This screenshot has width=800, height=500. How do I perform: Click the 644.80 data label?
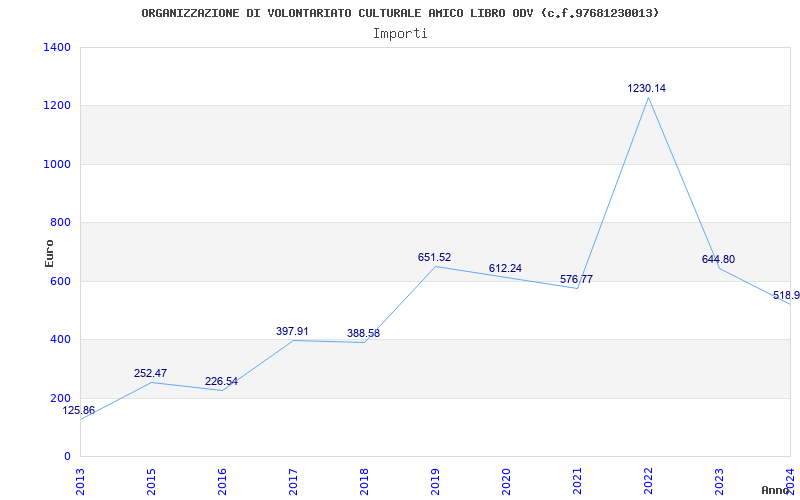click(x=718, y=259)
